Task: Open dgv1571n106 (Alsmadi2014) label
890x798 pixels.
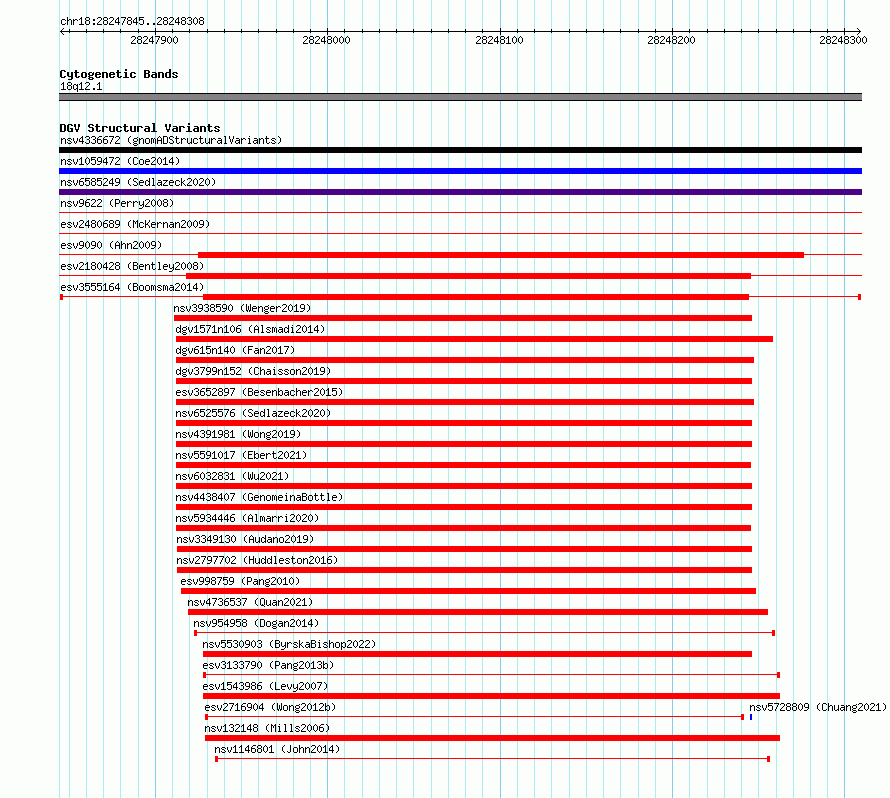Action: [250, 329]
